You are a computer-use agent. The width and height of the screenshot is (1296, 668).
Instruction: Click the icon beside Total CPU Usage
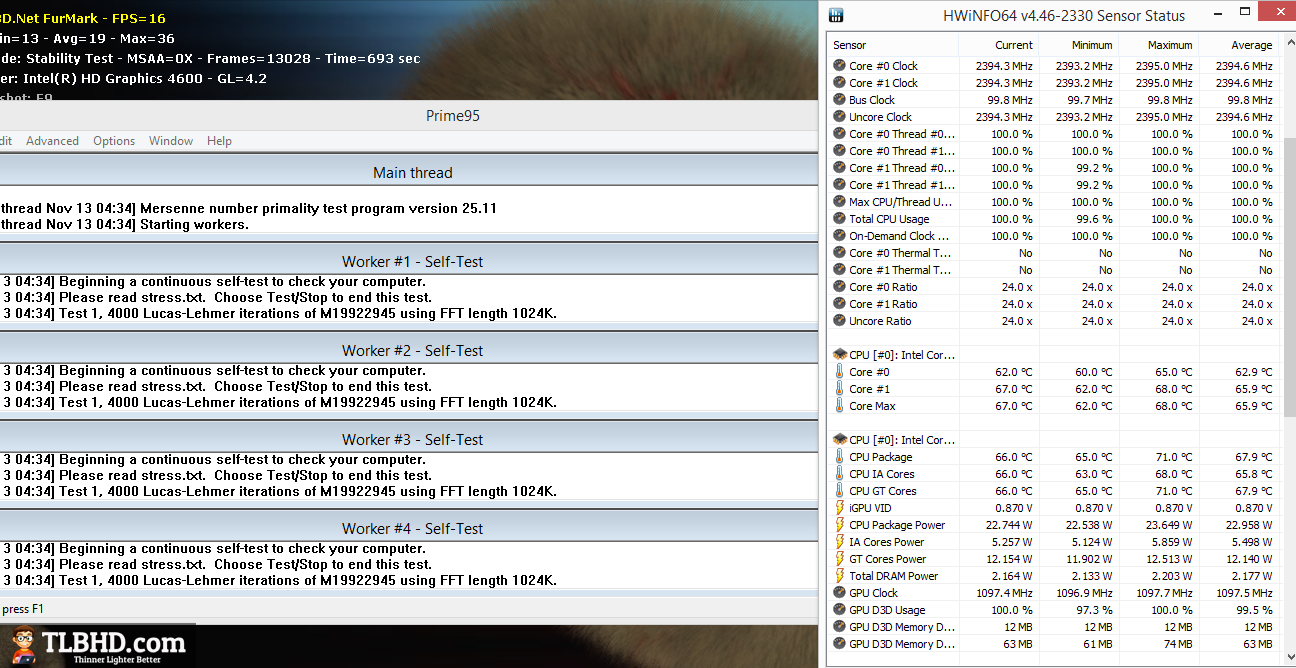click(x=839, y=219)
